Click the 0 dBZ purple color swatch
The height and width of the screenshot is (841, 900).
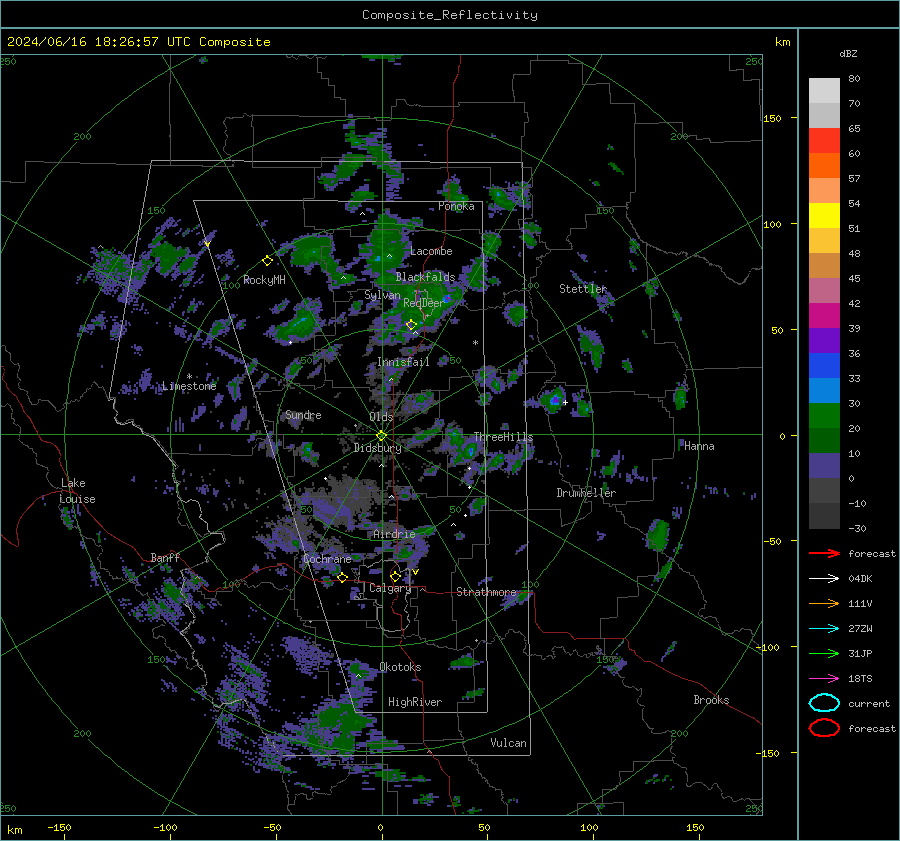[824, 466]
